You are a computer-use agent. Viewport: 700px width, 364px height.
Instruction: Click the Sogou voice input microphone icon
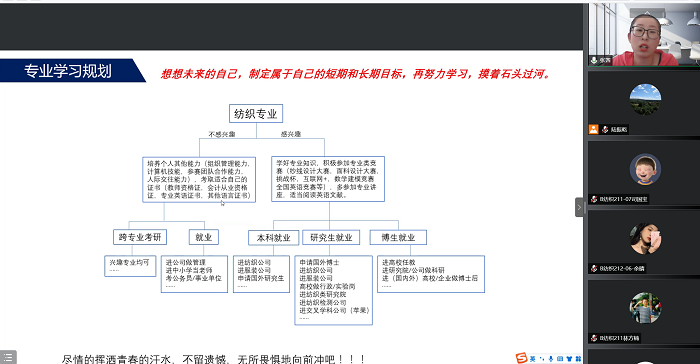(x=551, y=359)
